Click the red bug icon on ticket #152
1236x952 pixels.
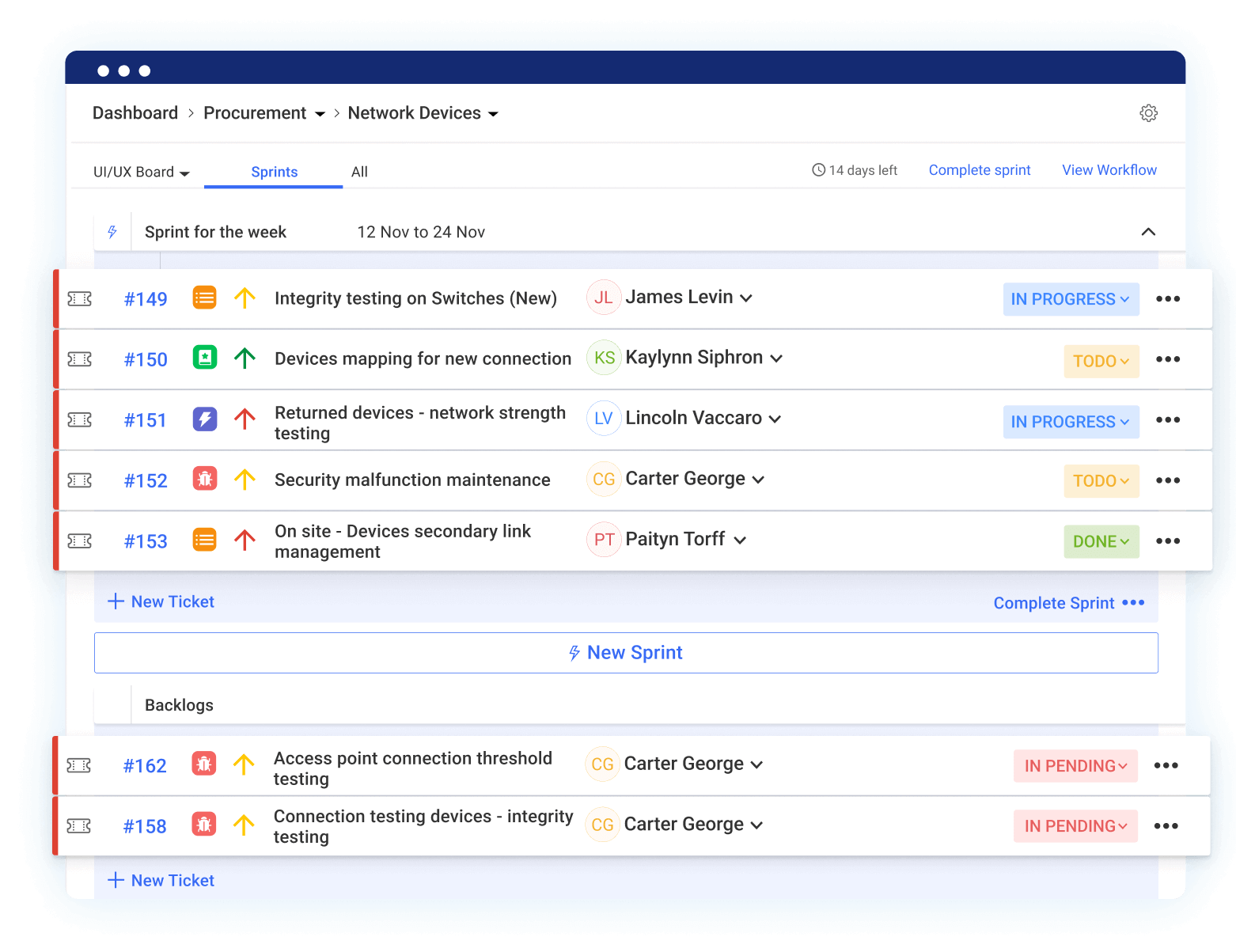(x=205, y=480)
